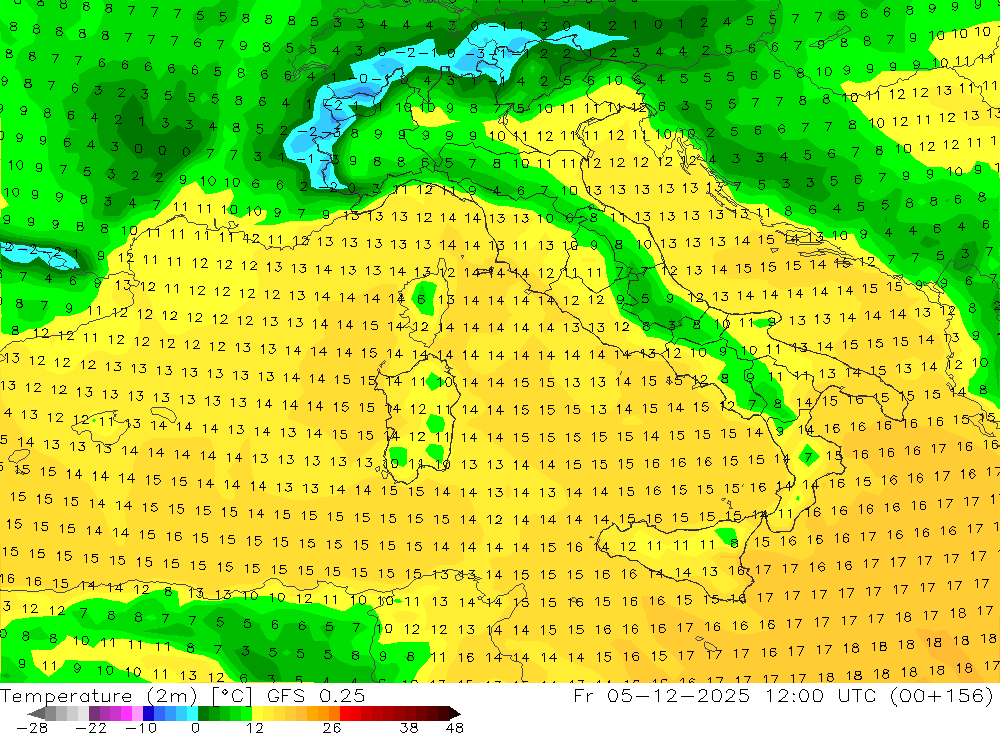
Task: Click the "[°C]" unit label
Action: click(232, 696)
